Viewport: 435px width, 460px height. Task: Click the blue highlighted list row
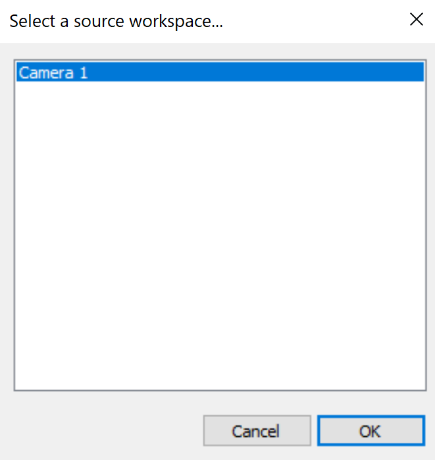[x=220, y=72]
